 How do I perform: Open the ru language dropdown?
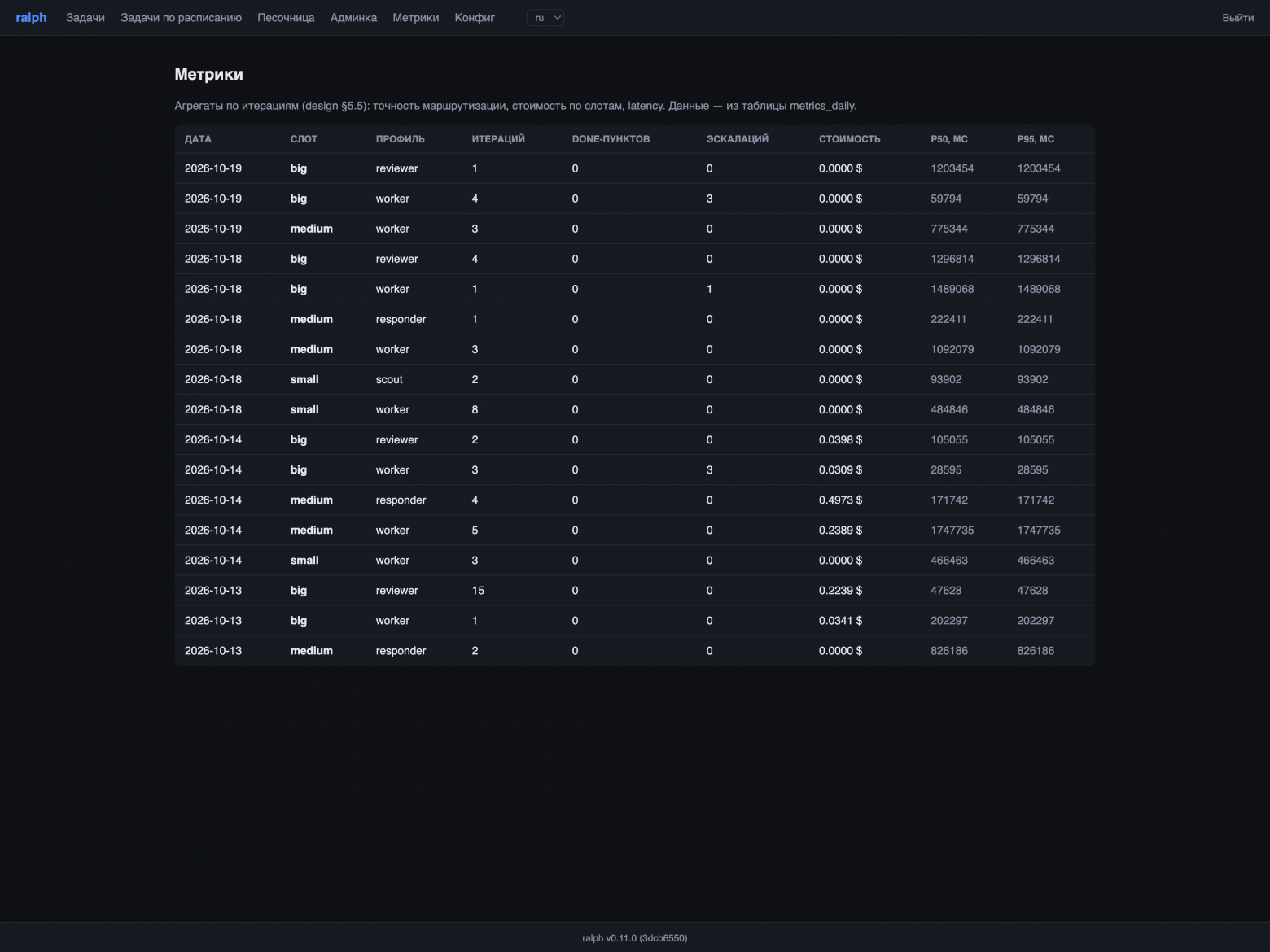click(x=545, y=18)
